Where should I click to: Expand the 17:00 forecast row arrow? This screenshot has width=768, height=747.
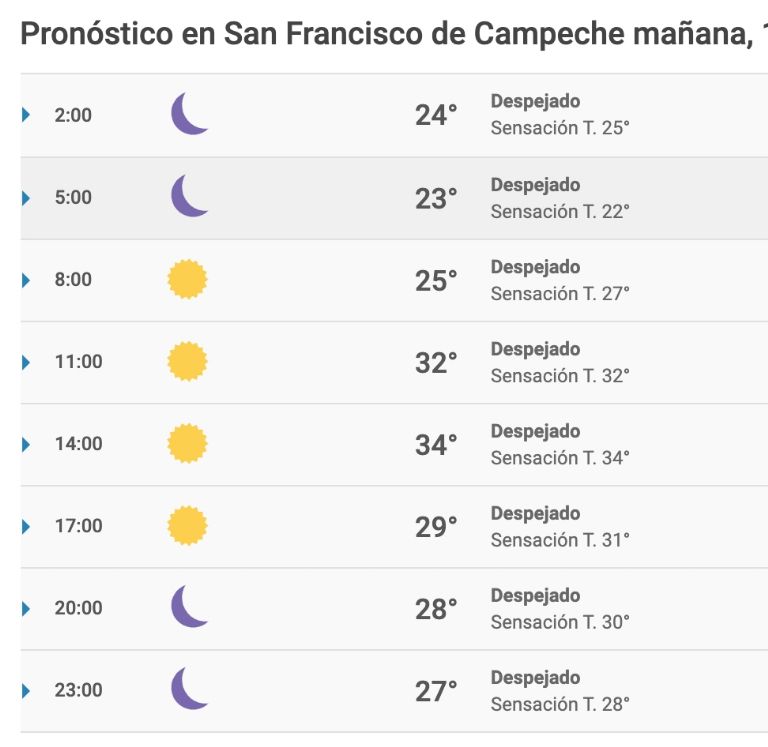pyautogui.click(x=26, y=527)
